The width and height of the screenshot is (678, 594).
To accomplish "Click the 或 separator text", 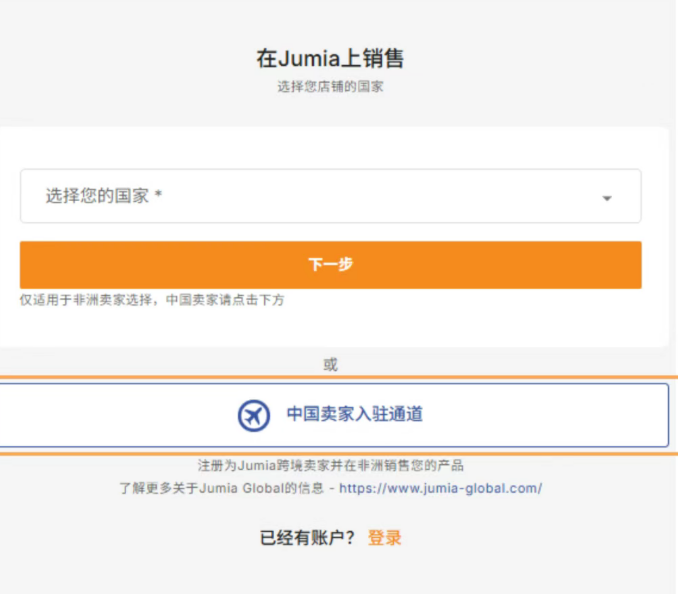I will tap(330, 364).
